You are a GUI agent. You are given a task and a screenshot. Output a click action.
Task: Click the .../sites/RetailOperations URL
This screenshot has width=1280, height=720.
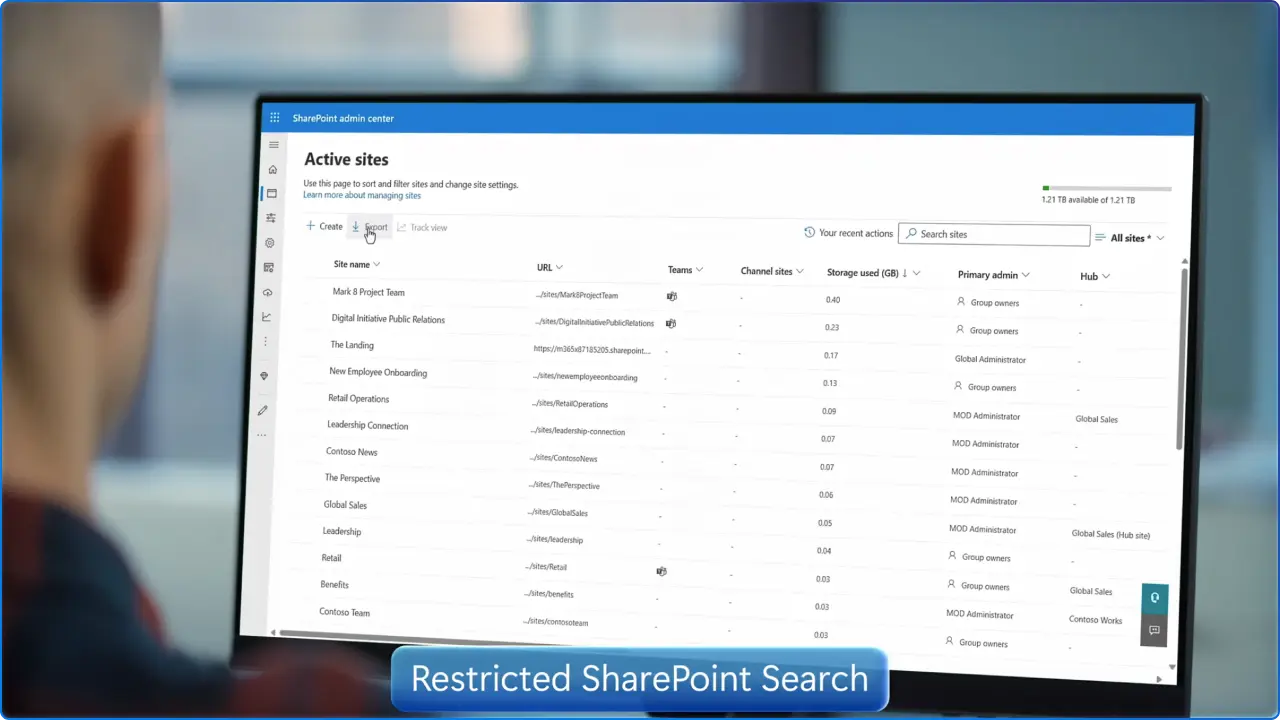coord(569,404)
